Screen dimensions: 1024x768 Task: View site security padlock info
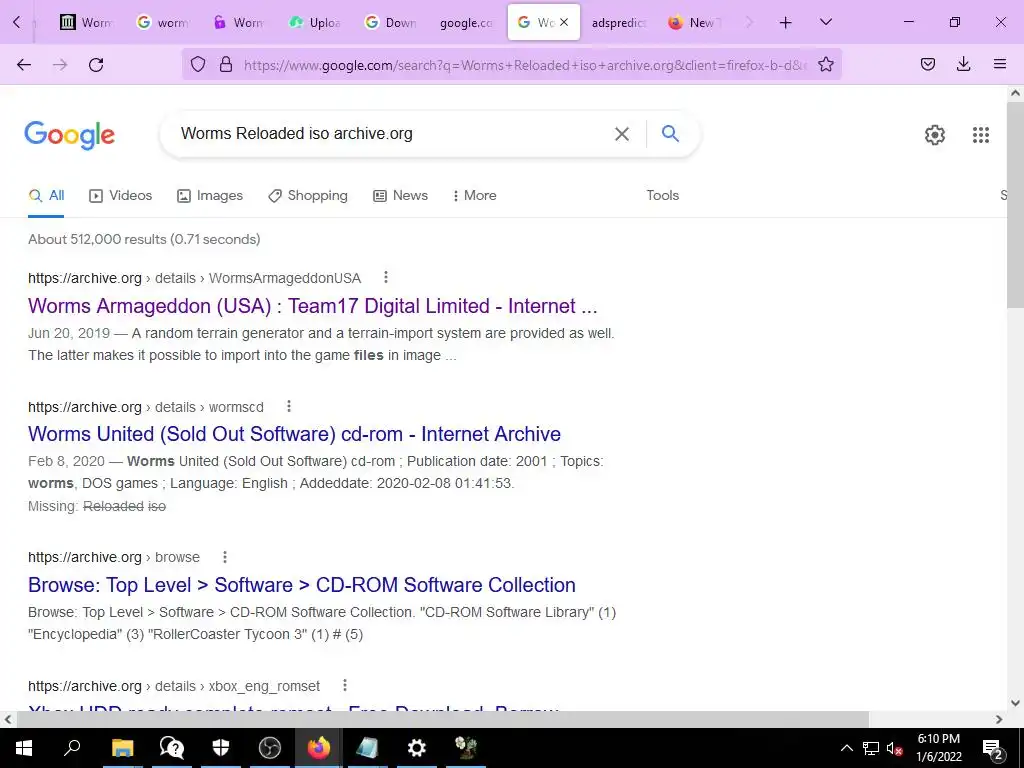click(x=226, y=64)
